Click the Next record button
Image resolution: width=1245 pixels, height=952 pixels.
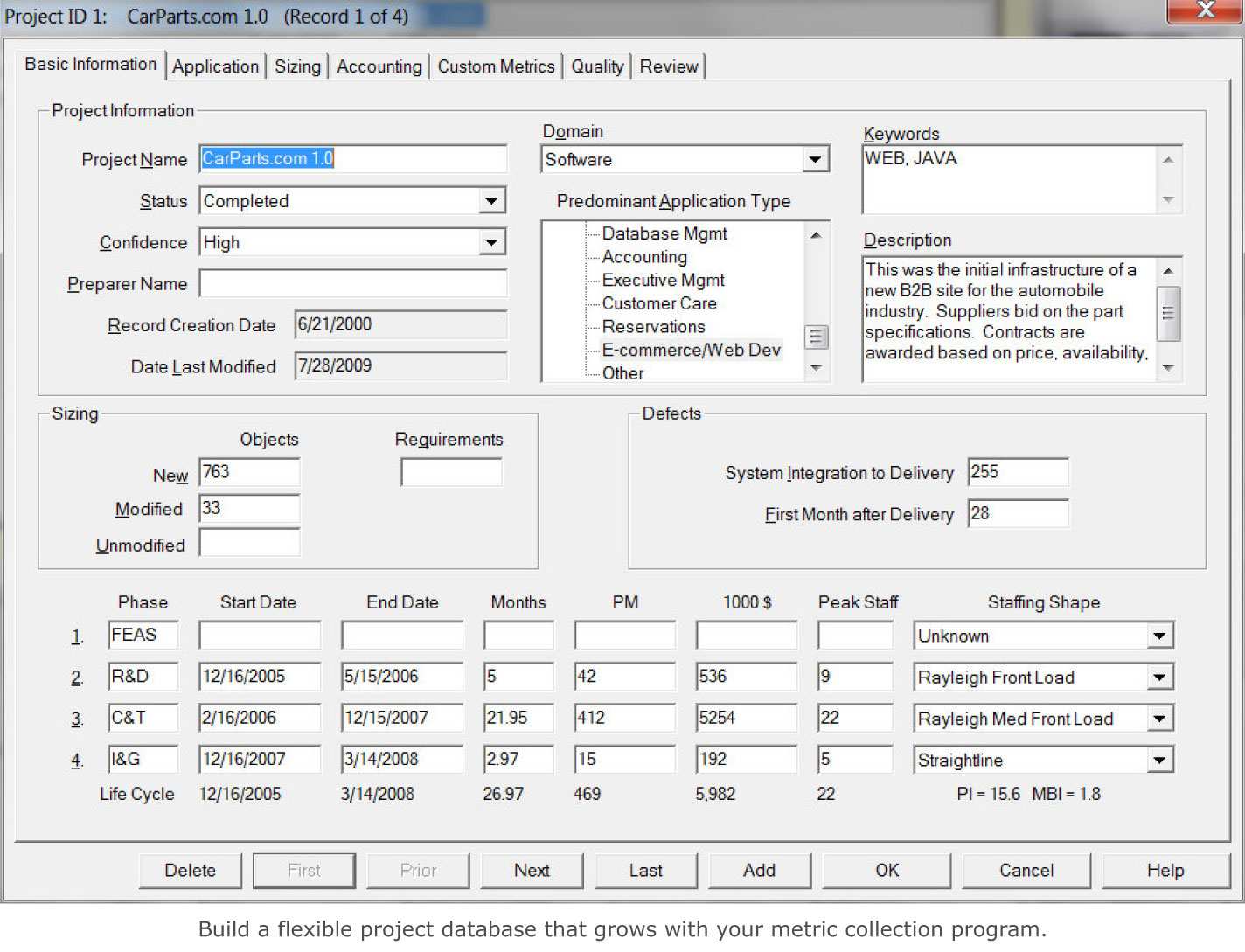coord(532,870)
